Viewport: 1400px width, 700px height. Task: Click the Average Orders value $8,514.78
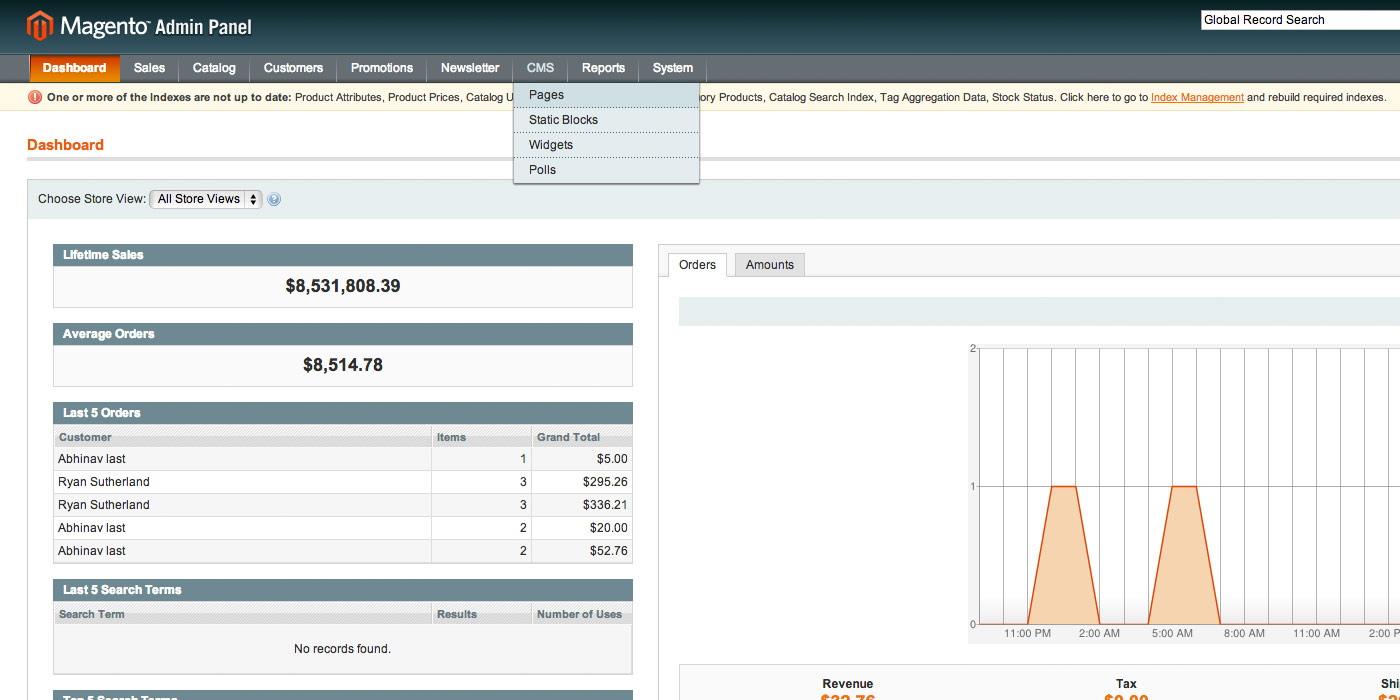(343, 365)
